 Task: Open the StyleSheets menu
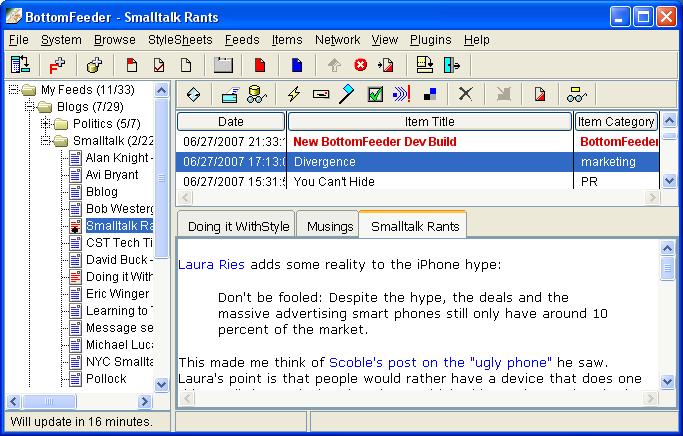tap(180, 40)
